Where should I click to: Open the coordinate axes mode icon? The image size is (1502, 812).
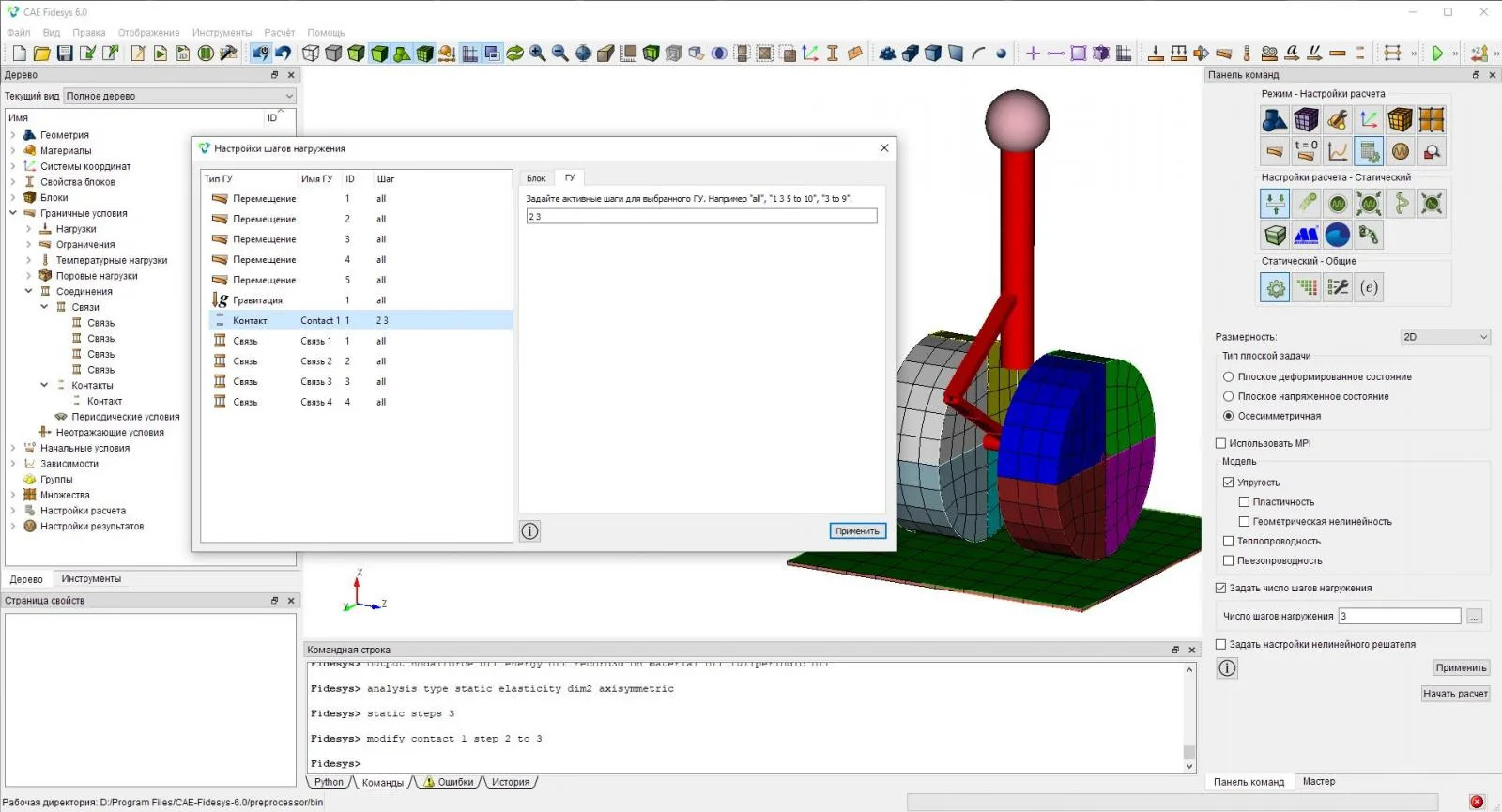click(1369, 120)
